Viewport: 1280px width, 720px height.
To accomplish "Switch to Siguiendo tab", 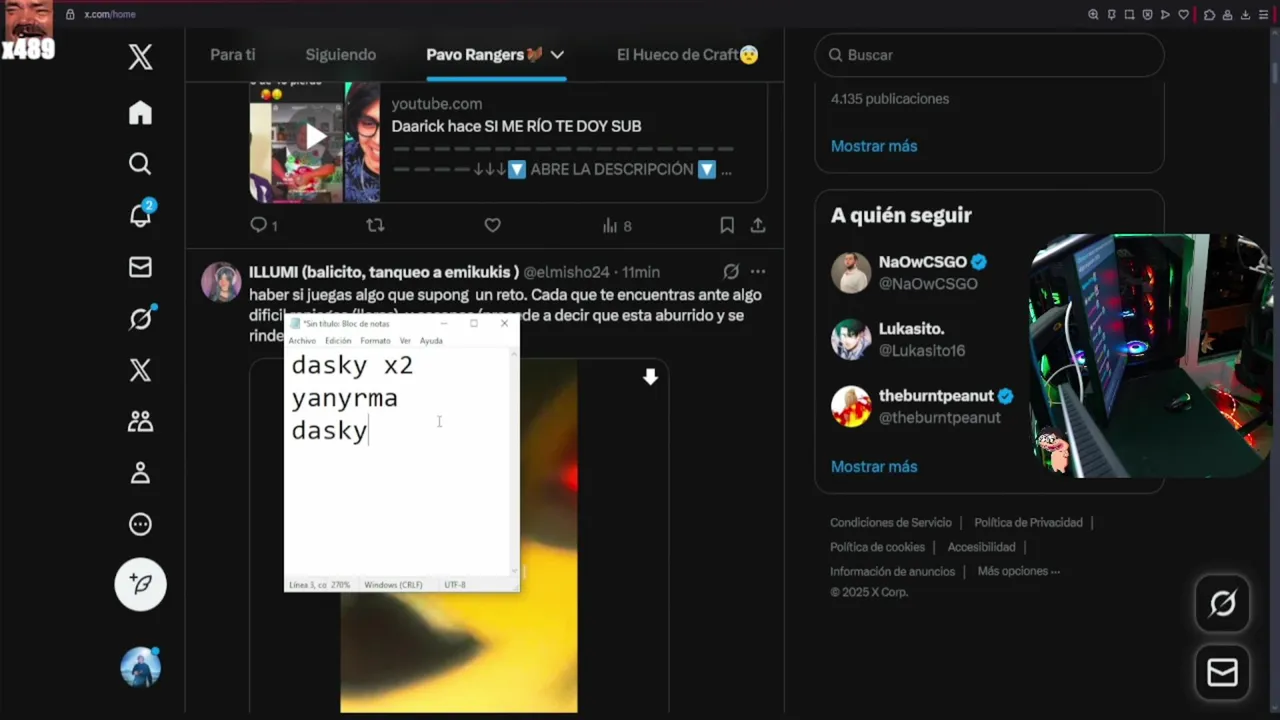I will click(x=341, y=55).
